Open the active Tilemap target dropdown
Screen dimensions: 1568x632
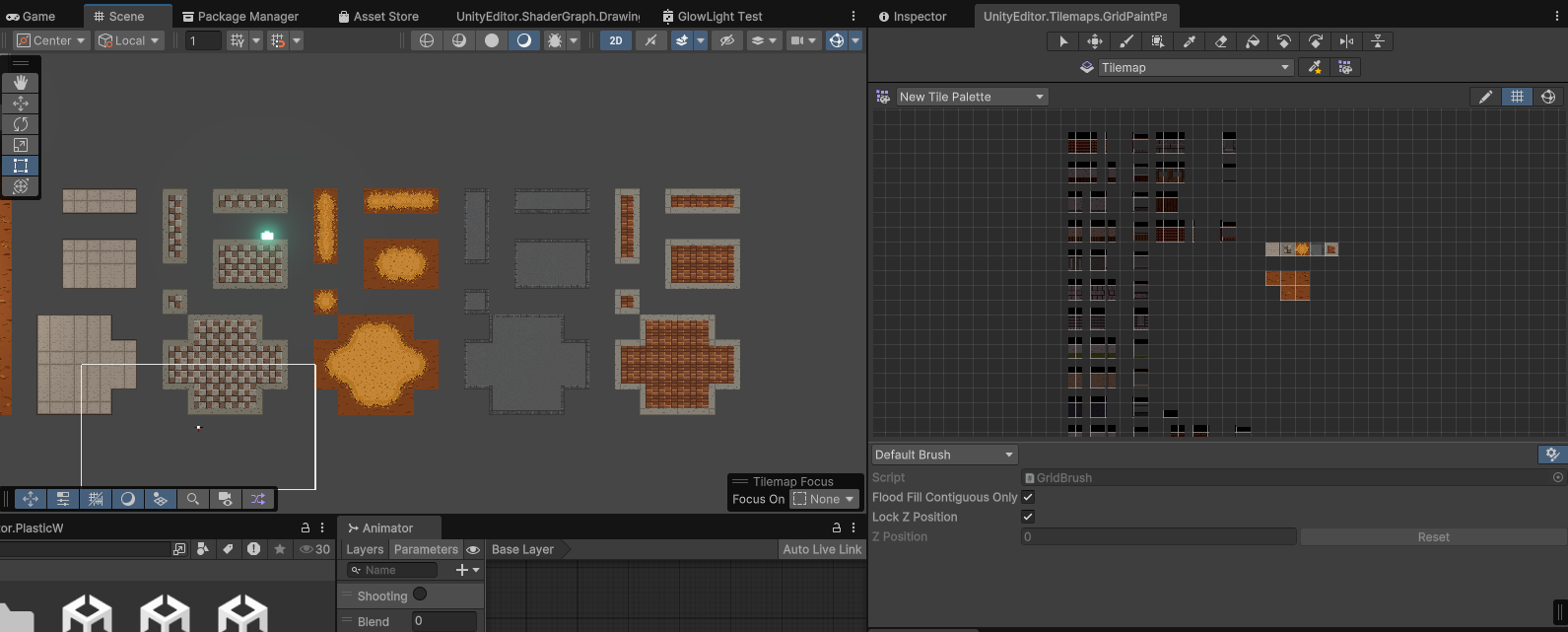pos(1195,67)
